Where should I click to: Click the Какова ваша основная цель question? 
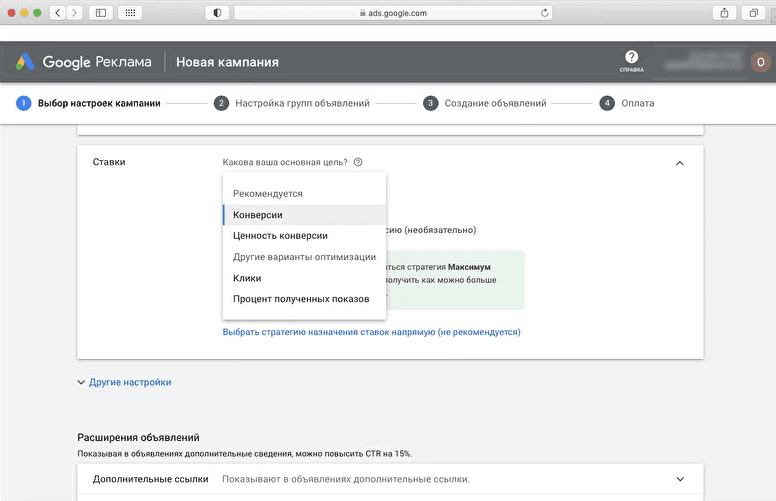click(x=285, y=162)
